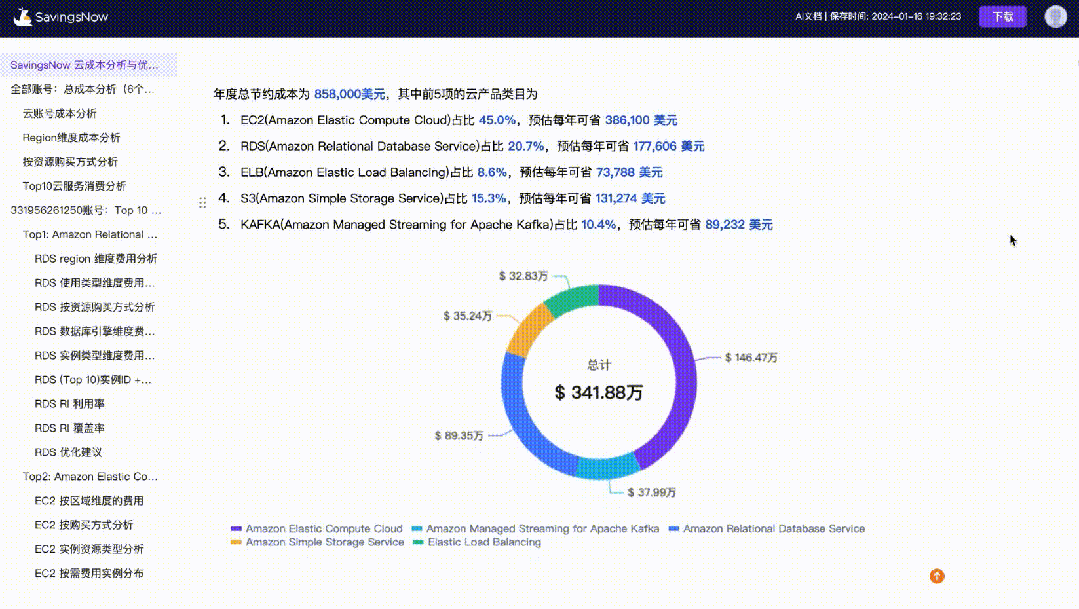Click the $ 35.24万 chart label
The width and height of the screenshot is (1079, 609).
[x=467, y=316]
